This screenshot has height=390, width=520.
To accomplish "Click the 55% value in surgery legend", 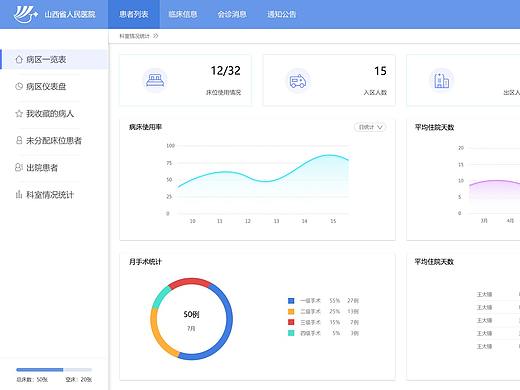I will [x=335, y=301].
